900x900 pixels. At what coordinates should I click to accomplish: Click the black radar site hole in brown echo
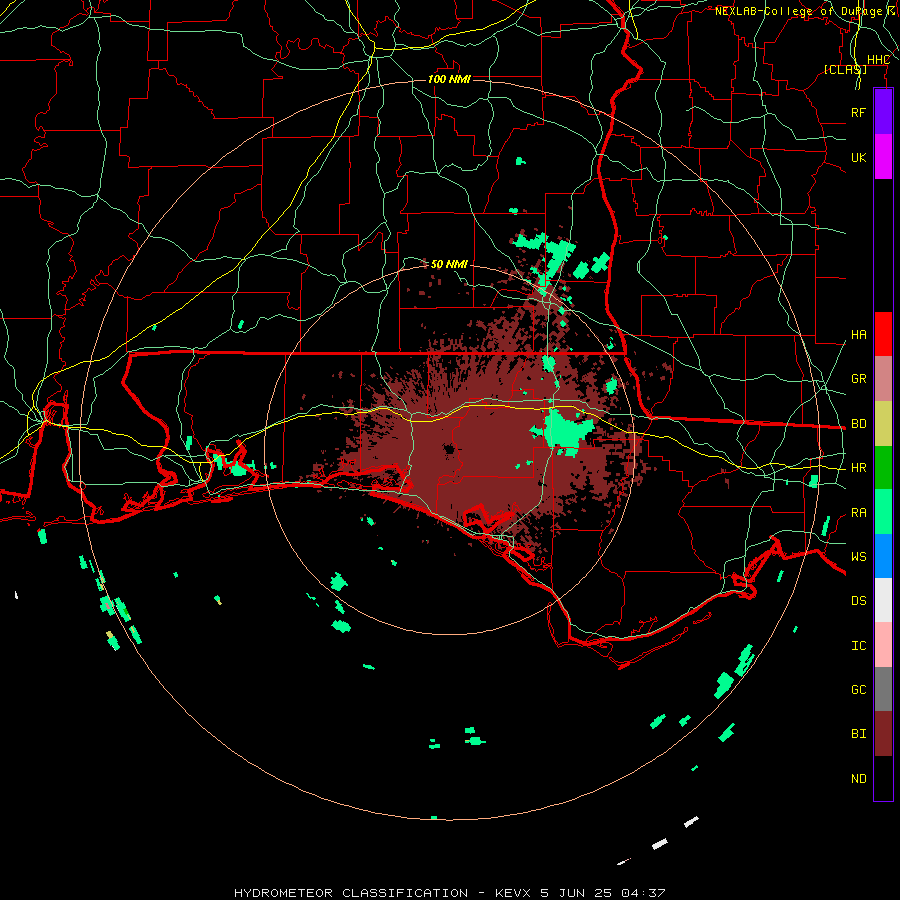[x=449, y=449]
